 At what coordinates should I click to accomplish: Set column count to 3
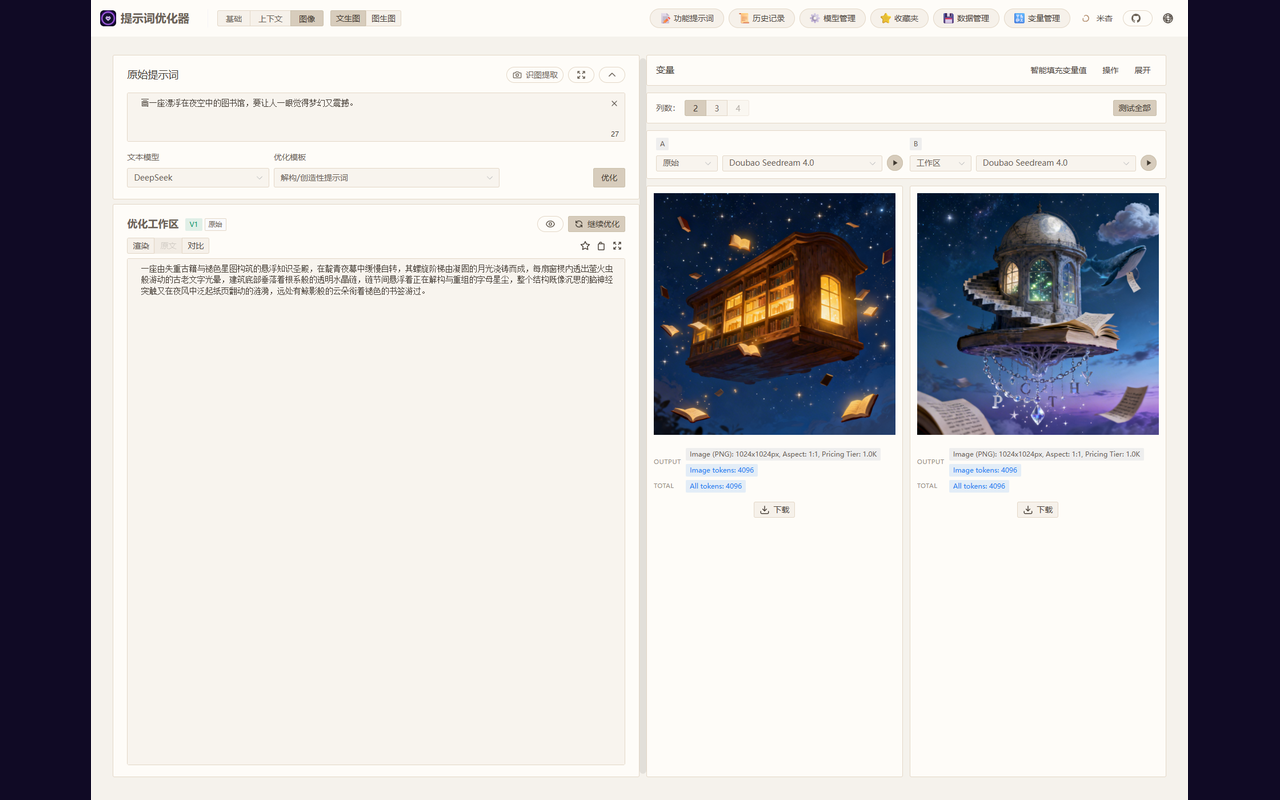(716, 108)
